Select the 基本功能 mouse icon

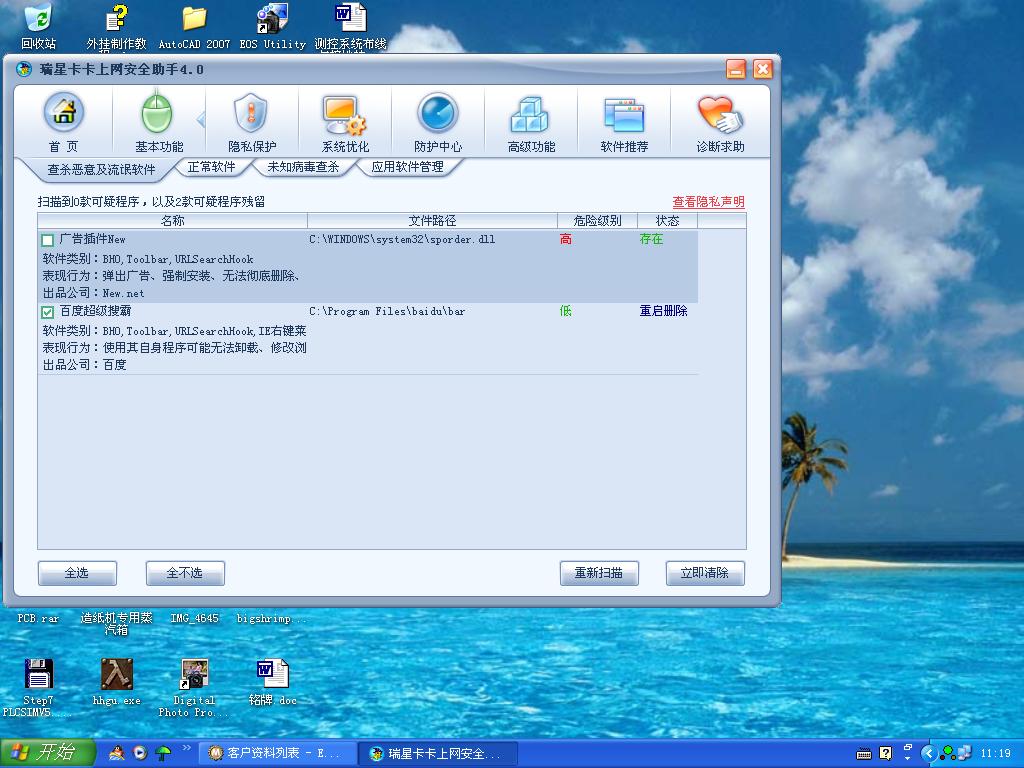[158, 114]
